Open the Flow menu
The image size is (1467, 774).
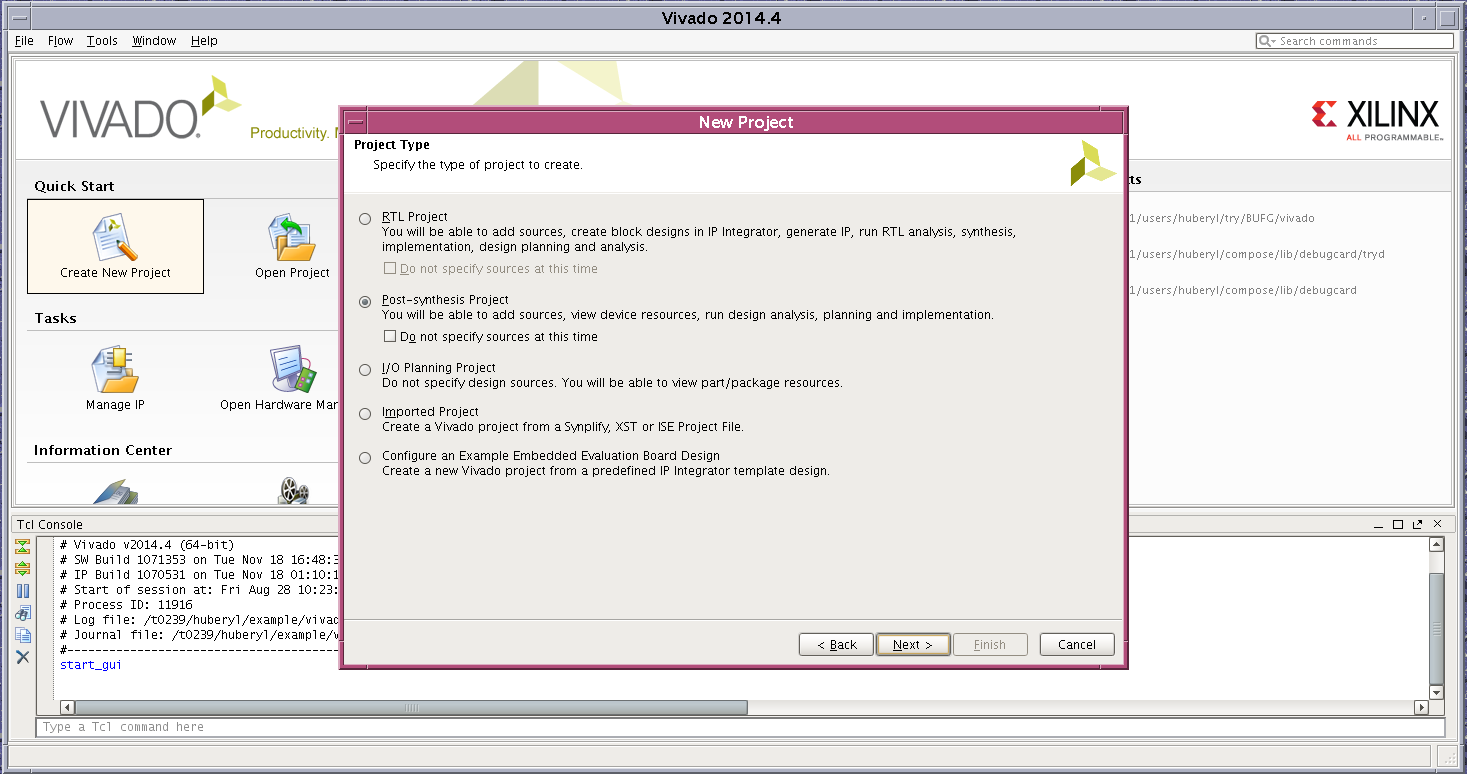tap(60, 41)
